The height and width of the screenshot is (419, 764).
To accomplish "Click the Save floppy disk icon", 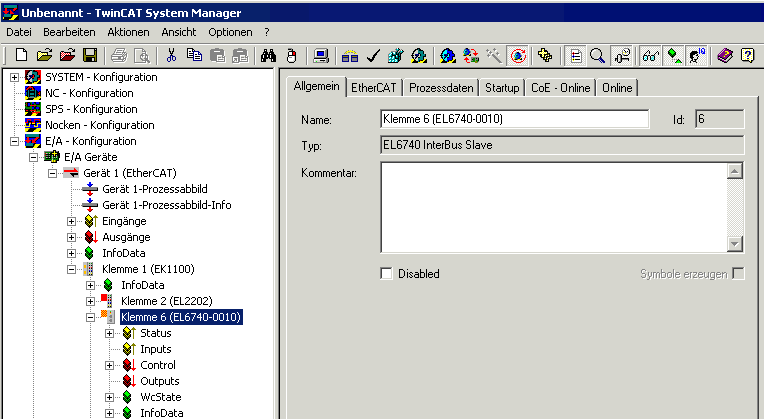I will [x=90, y=55].
